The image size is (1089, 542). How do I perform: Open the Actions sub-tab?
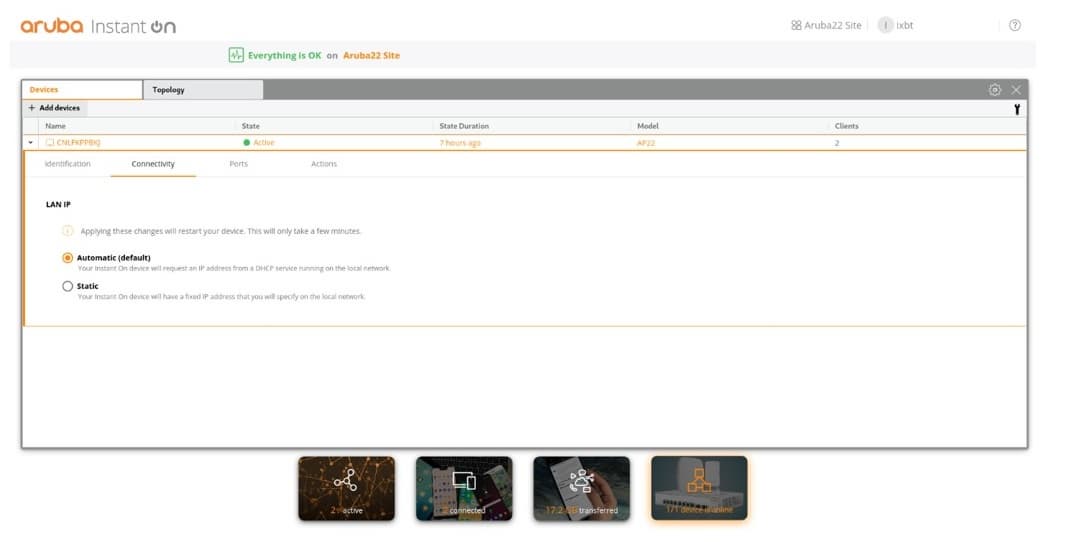coord(324,164)
